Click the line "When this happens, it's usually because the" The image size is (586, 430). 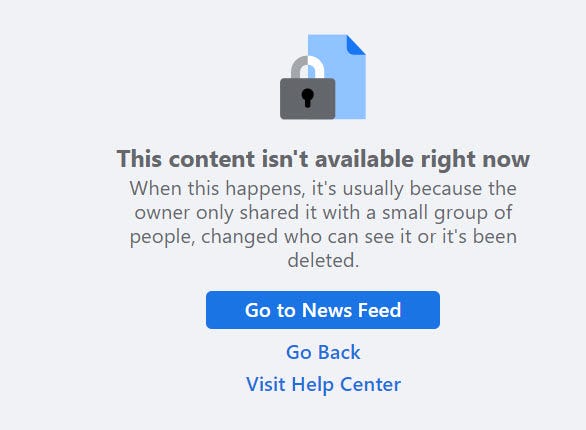[x=323, y=189]
